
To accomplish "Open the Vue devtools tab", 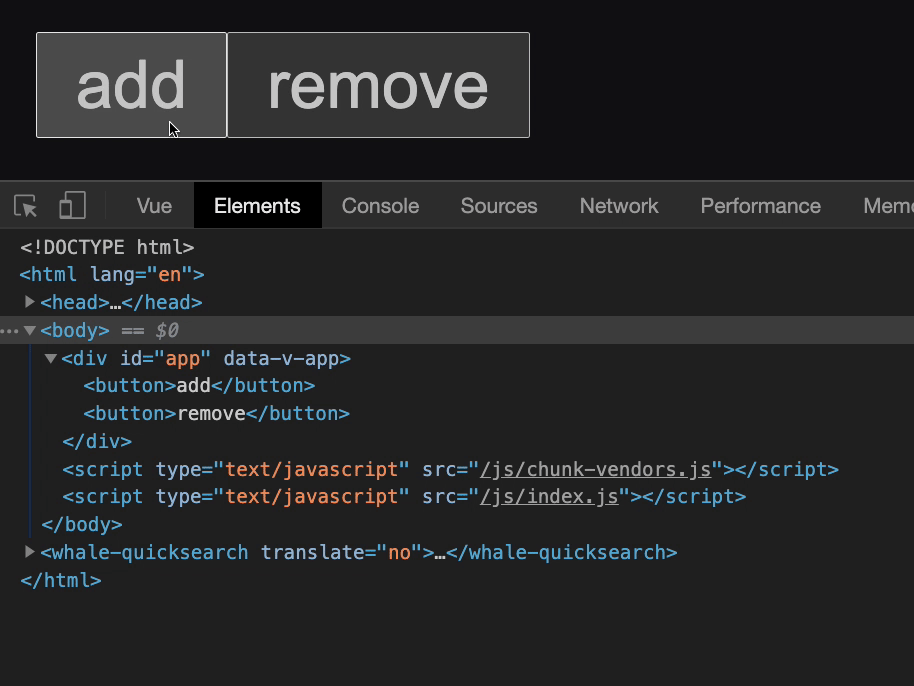I will pyautogui.click(x=154, y=206).
